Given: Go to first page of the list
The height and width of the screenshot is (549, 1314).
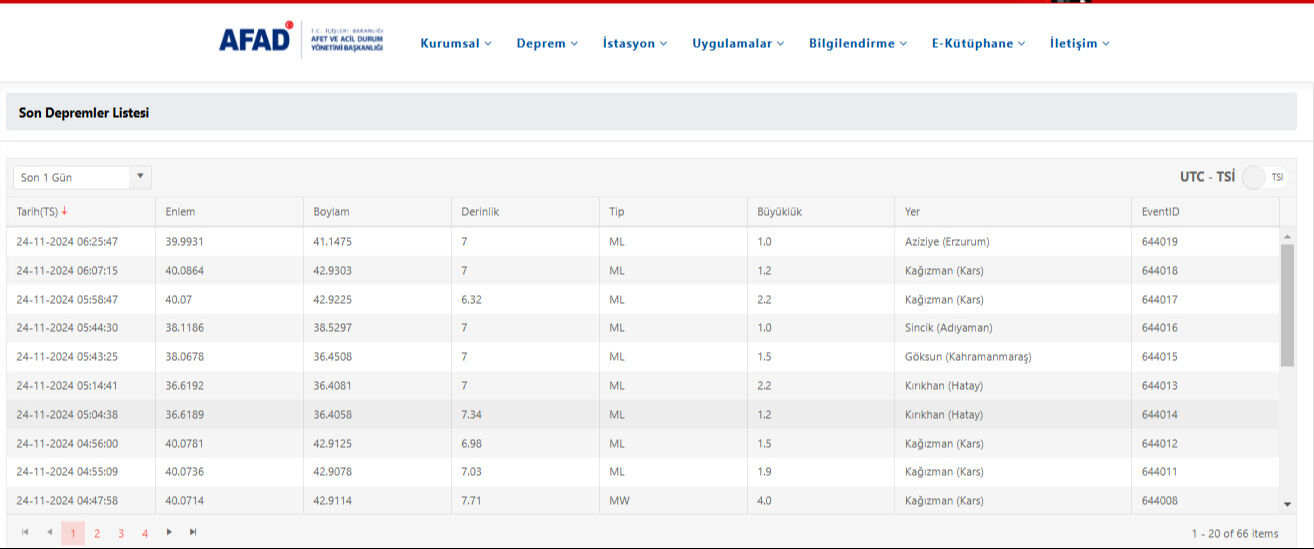Looking at the screenshot, I should tap(25, 532).
